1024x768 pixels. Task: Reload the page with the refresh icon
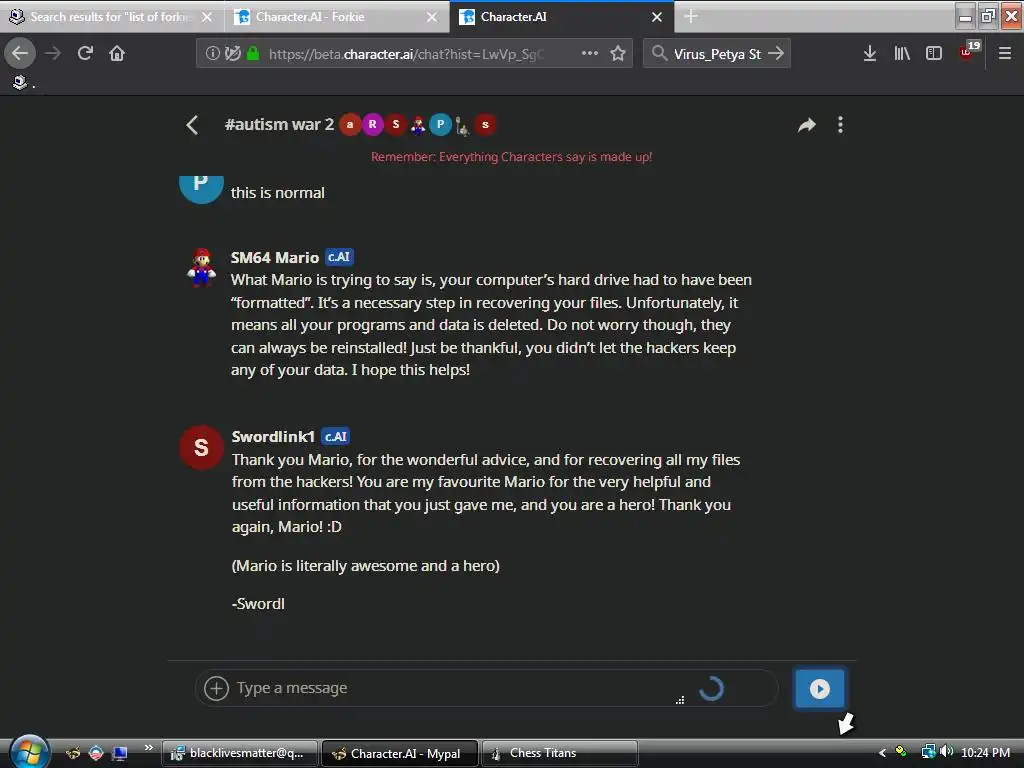(x=86, y=53)
